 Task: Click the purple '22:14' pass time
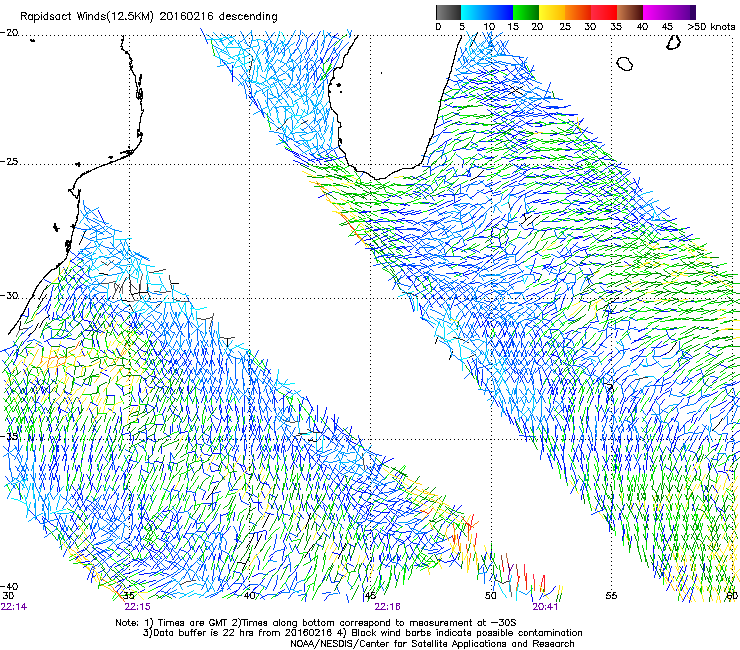14,607
